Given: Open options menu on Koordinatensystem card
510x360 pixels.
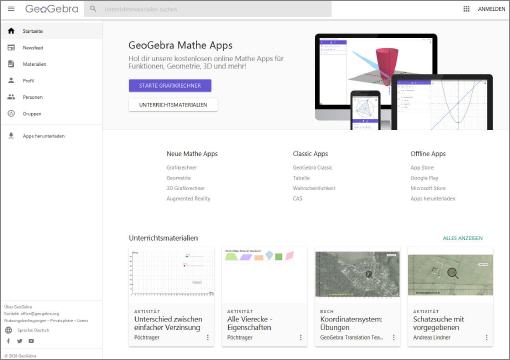Looking at the screenshot, I should click(x=394, y=337).
